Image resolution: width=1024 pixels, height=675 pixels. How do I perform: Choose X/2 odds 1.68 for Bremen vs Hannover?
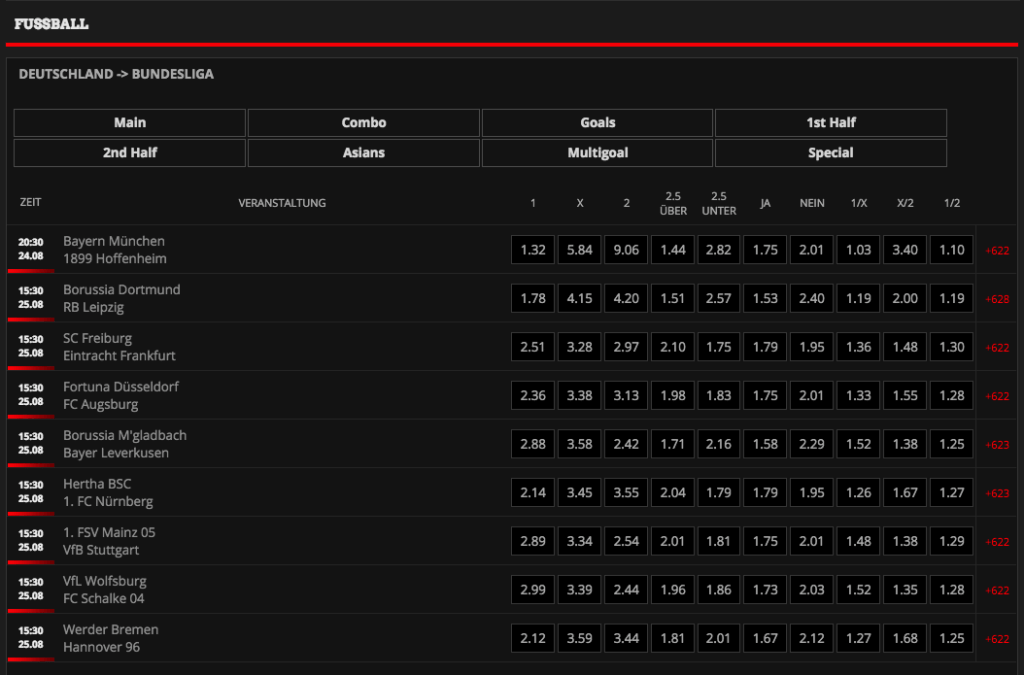coord(905,638)
